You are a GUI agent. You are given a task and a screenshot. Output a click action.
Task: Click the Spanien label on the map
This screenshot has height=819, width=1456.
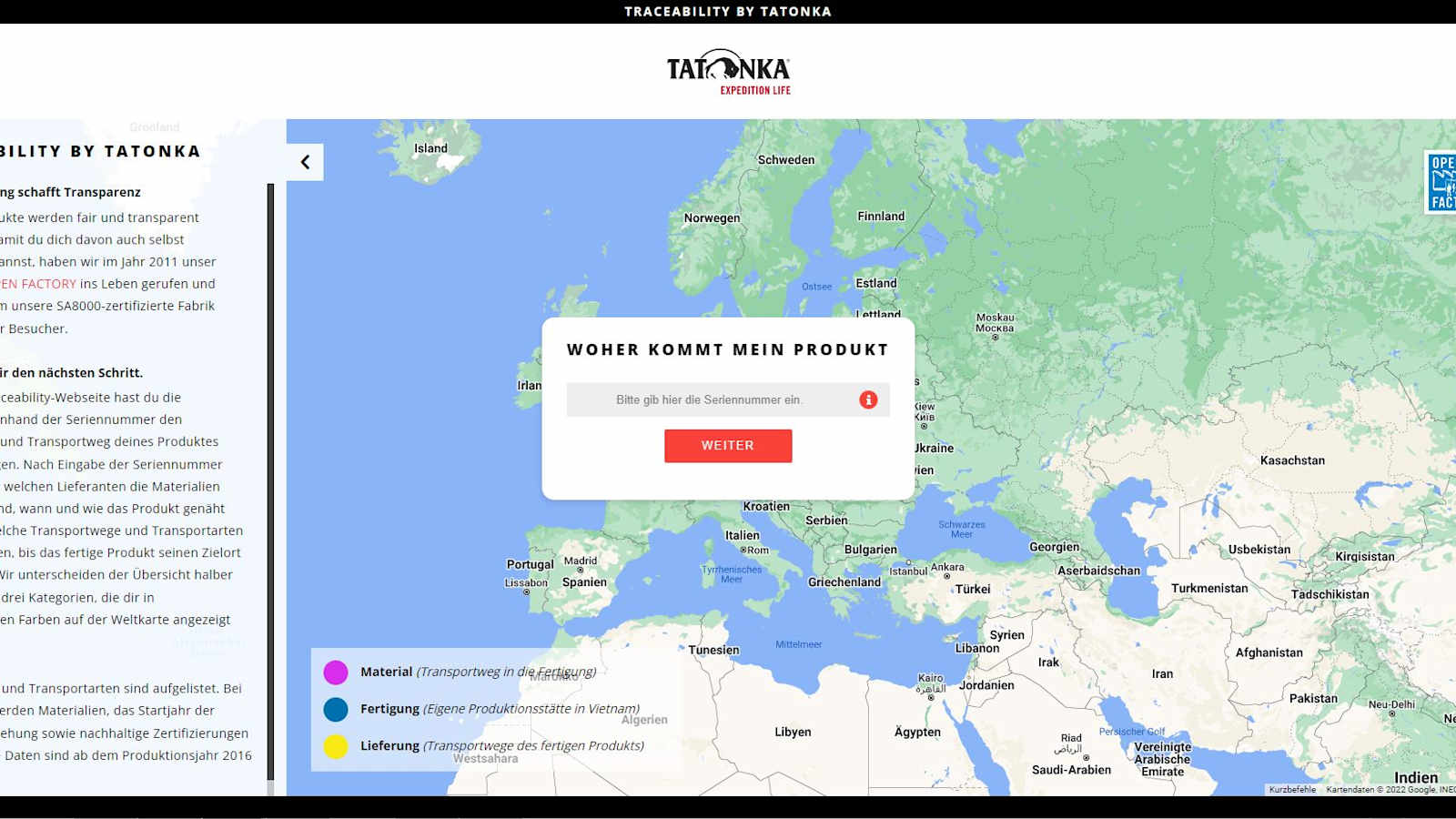584,582
